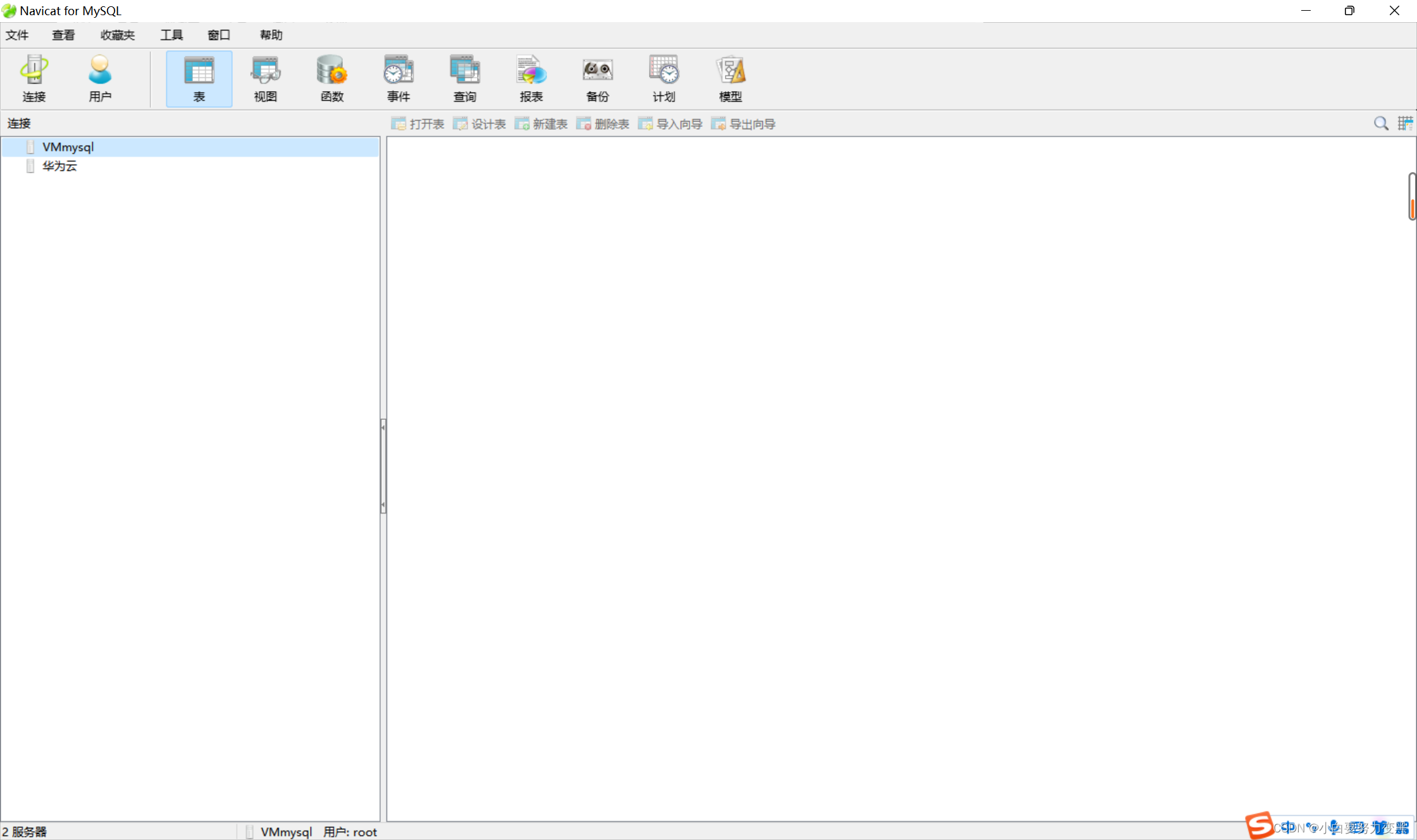Screen dimensions: 1417x840
Task: Click the Schedule (计划) icon
Action: click(x=664, y=78)
